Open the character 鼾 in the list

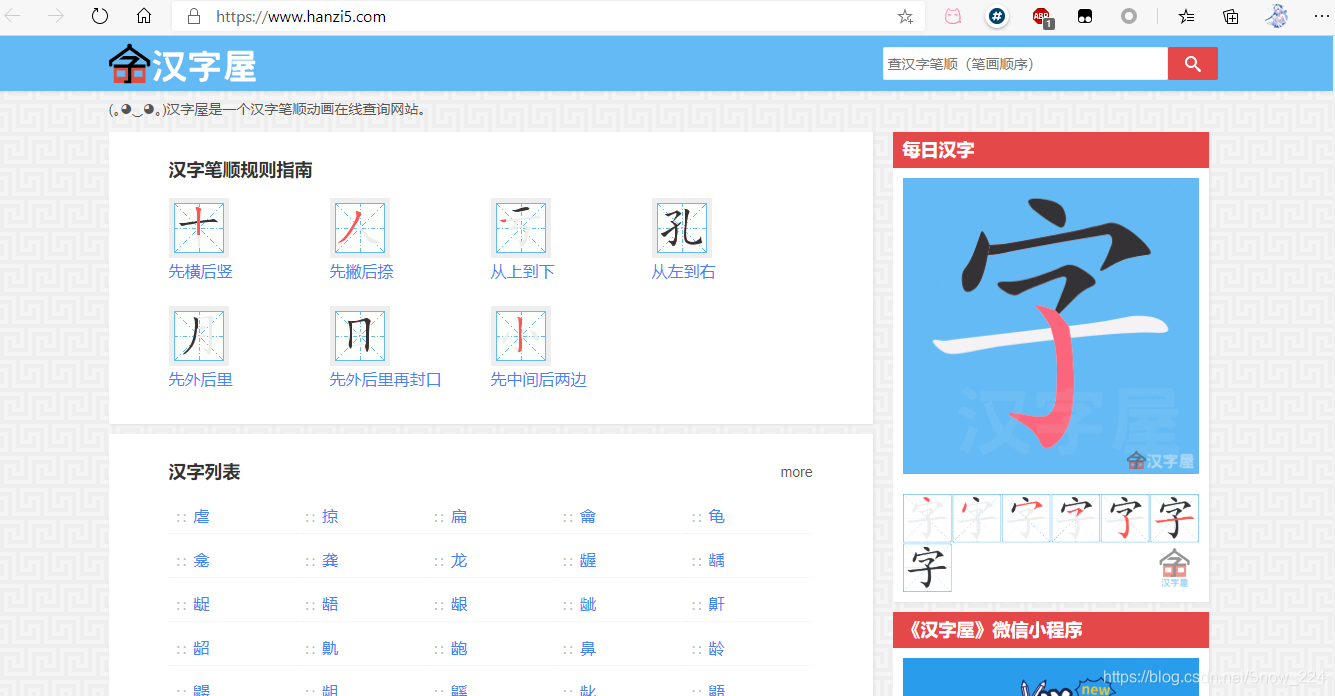coord(717,604)
